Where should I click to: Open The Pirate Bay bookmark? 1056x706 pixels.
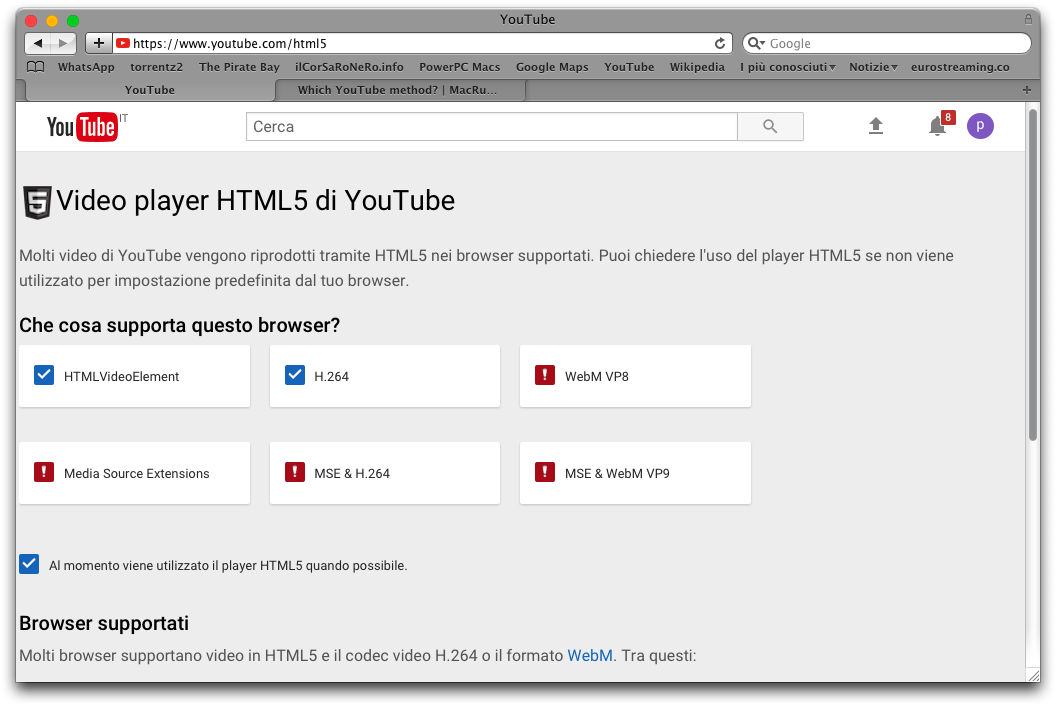[x=239, y=67]
